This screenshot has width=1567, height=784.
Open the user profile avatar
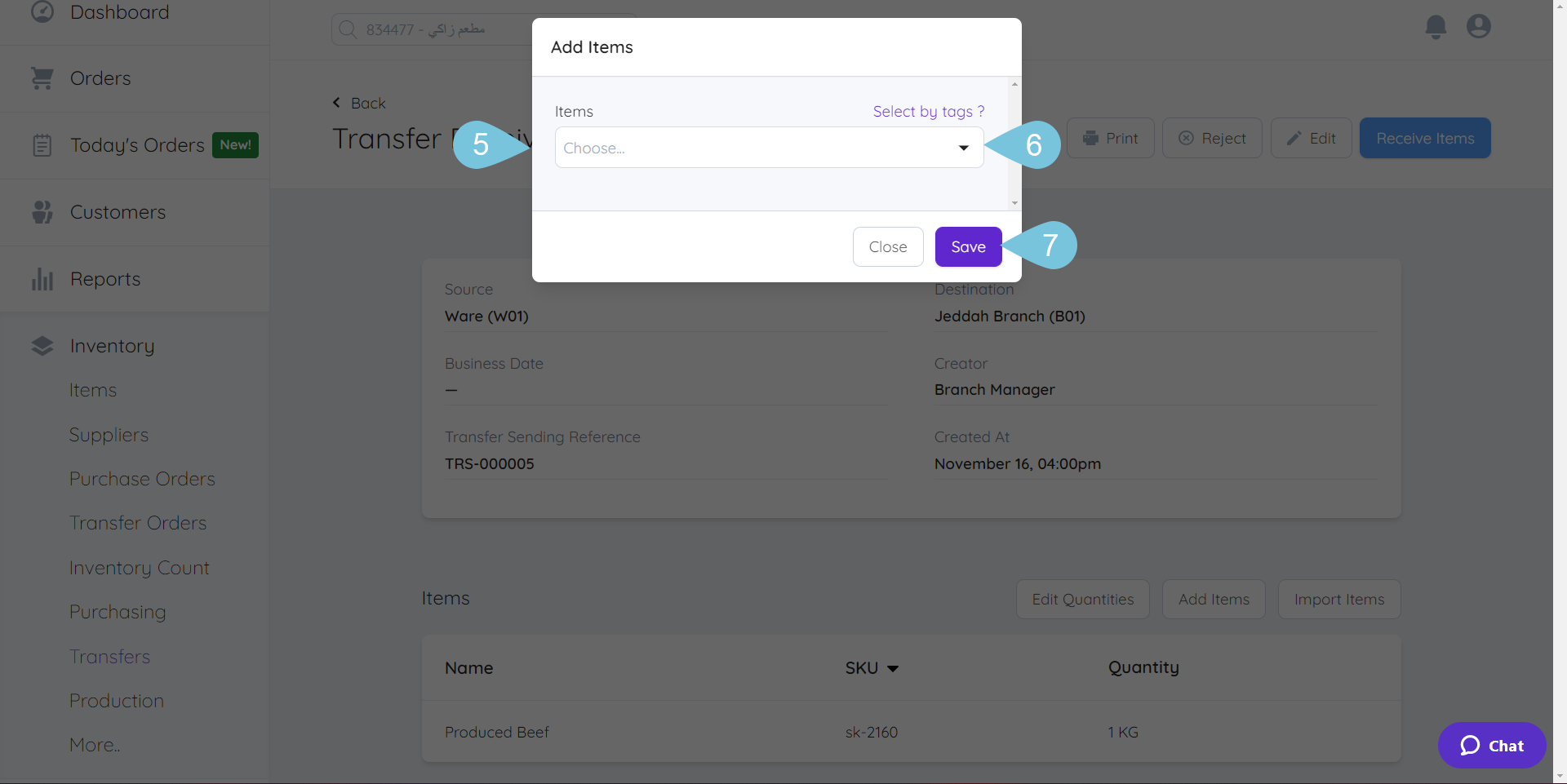[x=1479, y=26]
